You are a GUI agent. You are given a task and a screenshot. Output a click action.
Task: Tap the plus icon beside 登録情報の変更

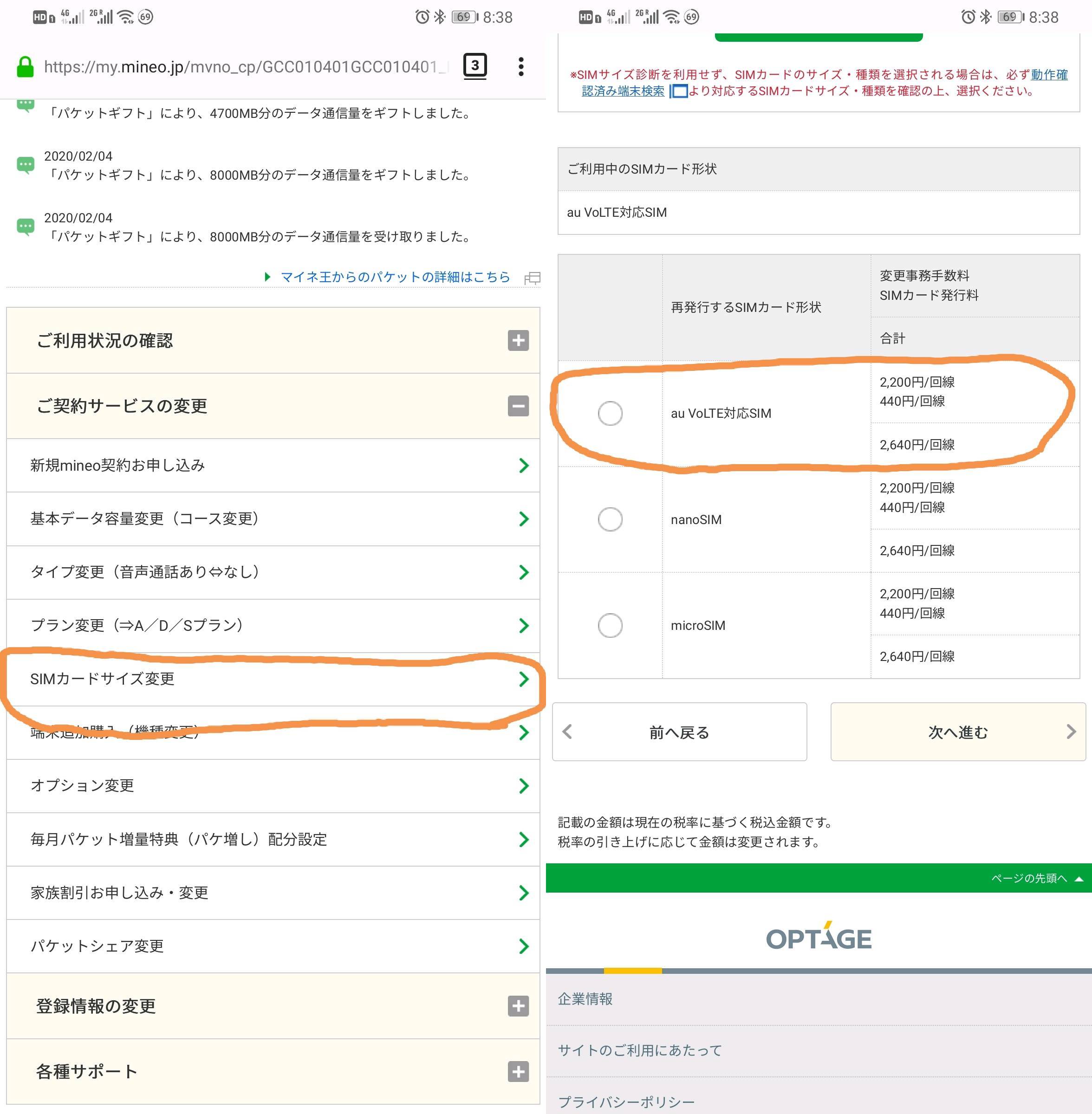click(x=518, y=1006)
